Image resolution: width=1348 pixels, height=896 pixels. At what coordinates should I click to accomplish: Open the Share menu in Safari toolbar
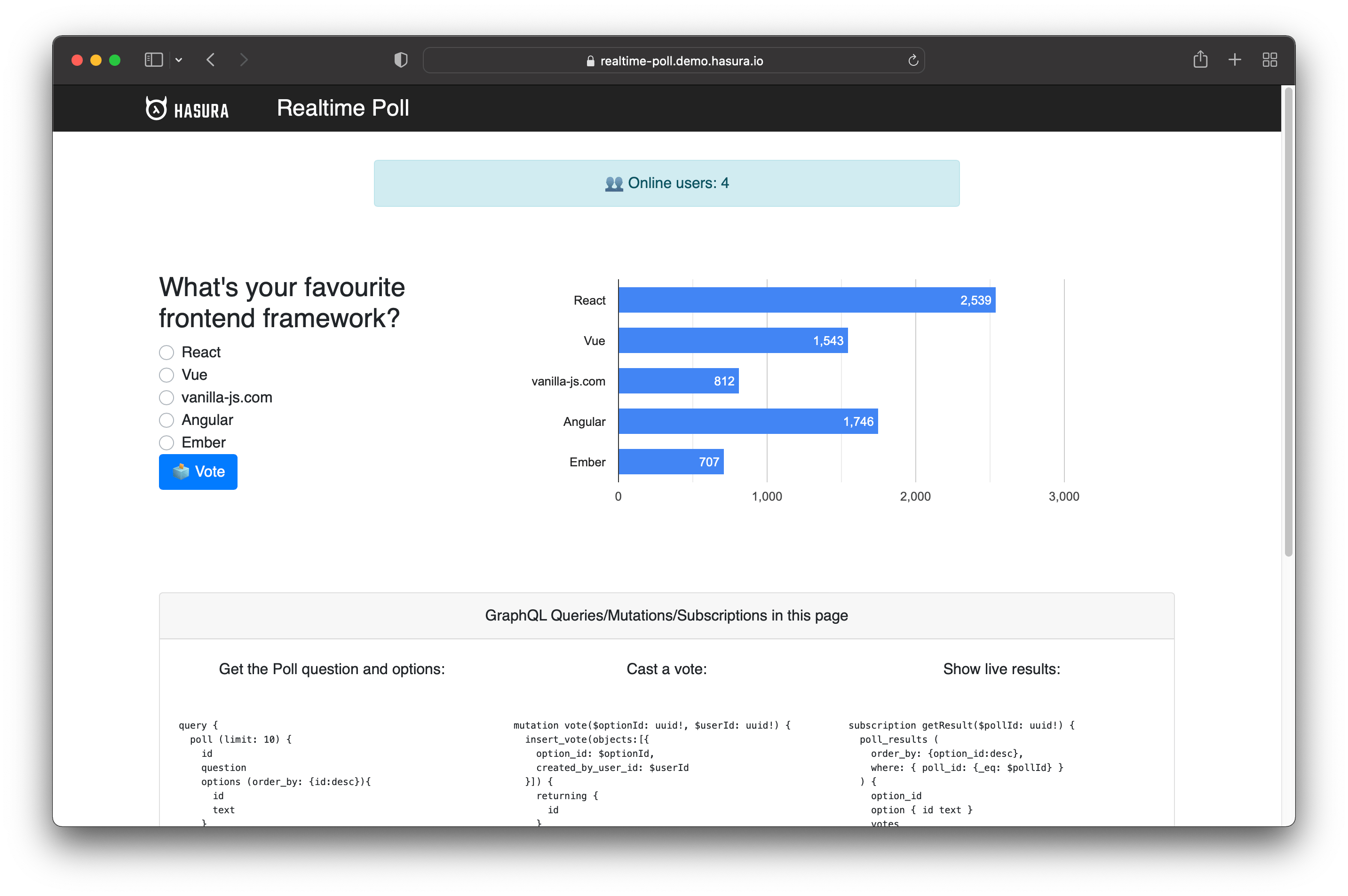click(x=1200, y=59)
